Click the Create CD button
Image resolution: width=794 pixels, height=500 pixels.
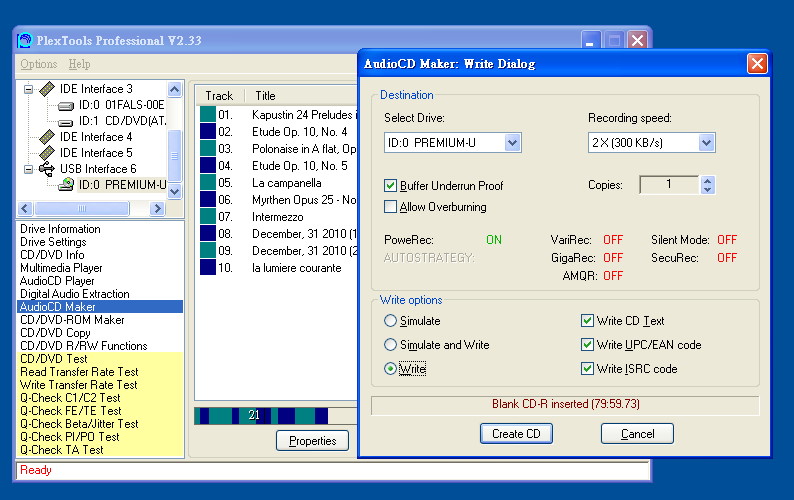point(517,434)
